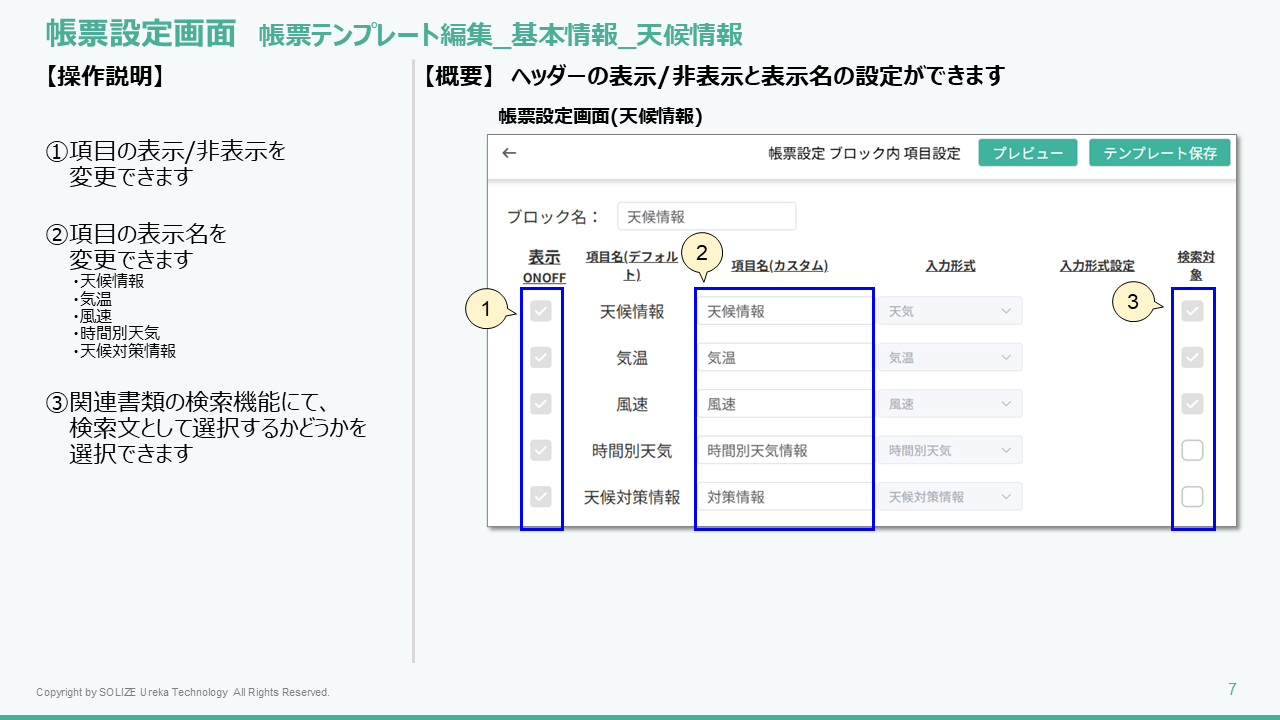The image size is (1280, 720).
Task: Click custom name field containing 対策情報
Action: point(784,496)
